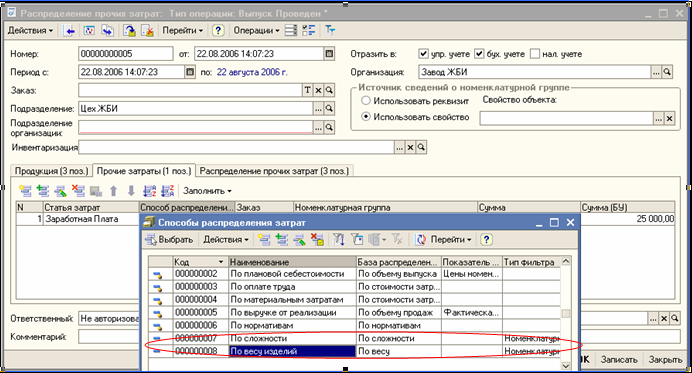Screen dimensions: 692x373
Task: Click the Номер input field
Action: pyautogui.click(x=126, y=54)
